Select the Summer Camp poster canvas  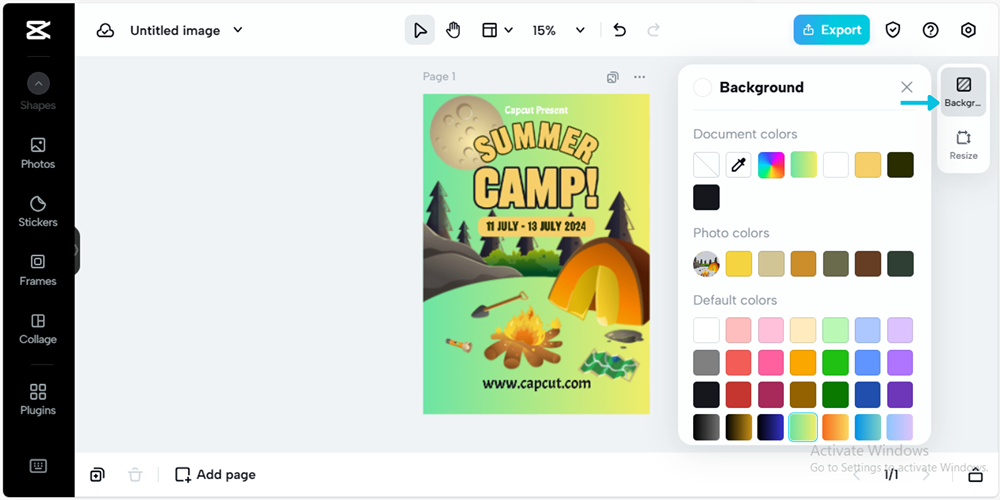[x=536, y=254]
